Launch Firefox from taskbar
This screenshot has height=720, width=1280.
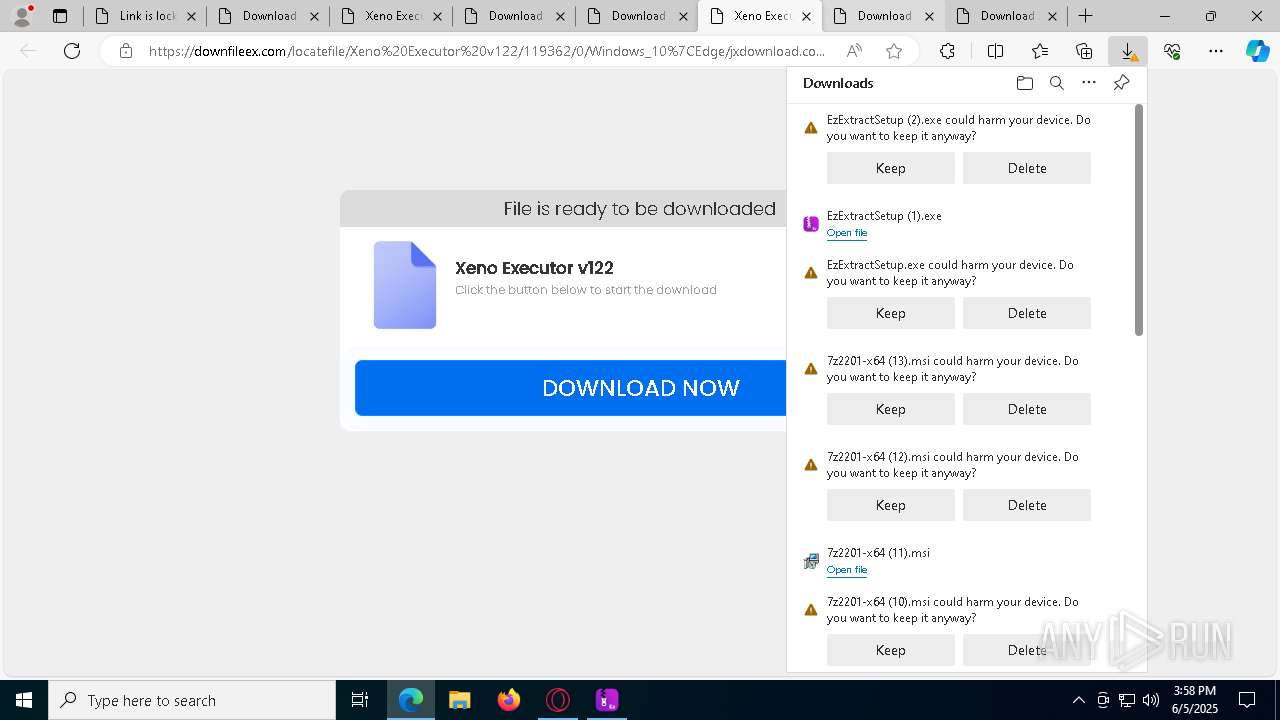[509, 700]
